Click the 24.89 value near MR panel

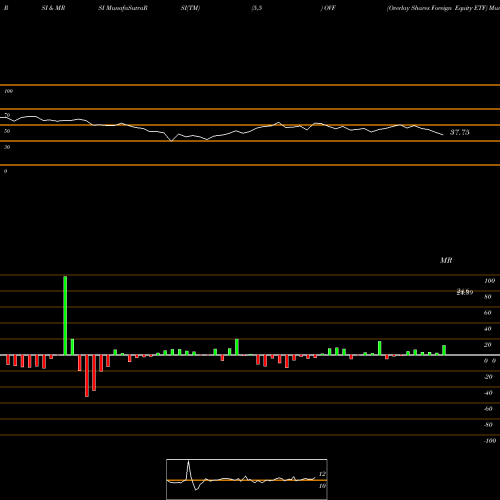tap(465, 292)
